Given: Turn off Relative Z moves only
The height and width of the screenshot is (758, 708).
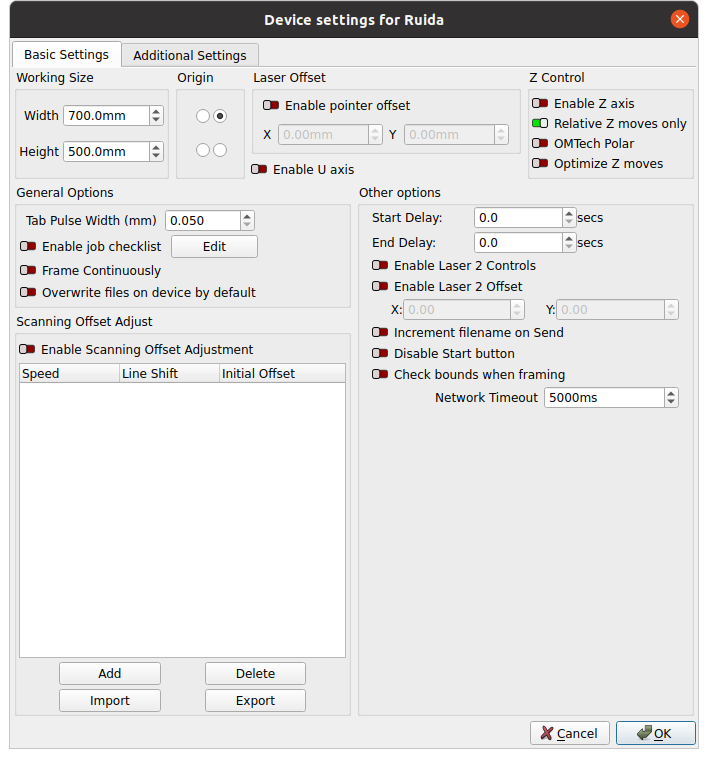Looking at the screenshot, I should [x=540, y=124].
